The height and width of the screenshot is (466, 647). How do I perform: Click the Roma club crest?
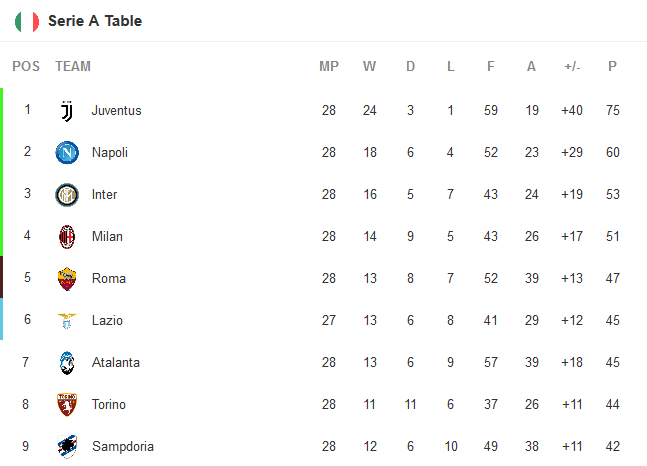pos(67,279)
